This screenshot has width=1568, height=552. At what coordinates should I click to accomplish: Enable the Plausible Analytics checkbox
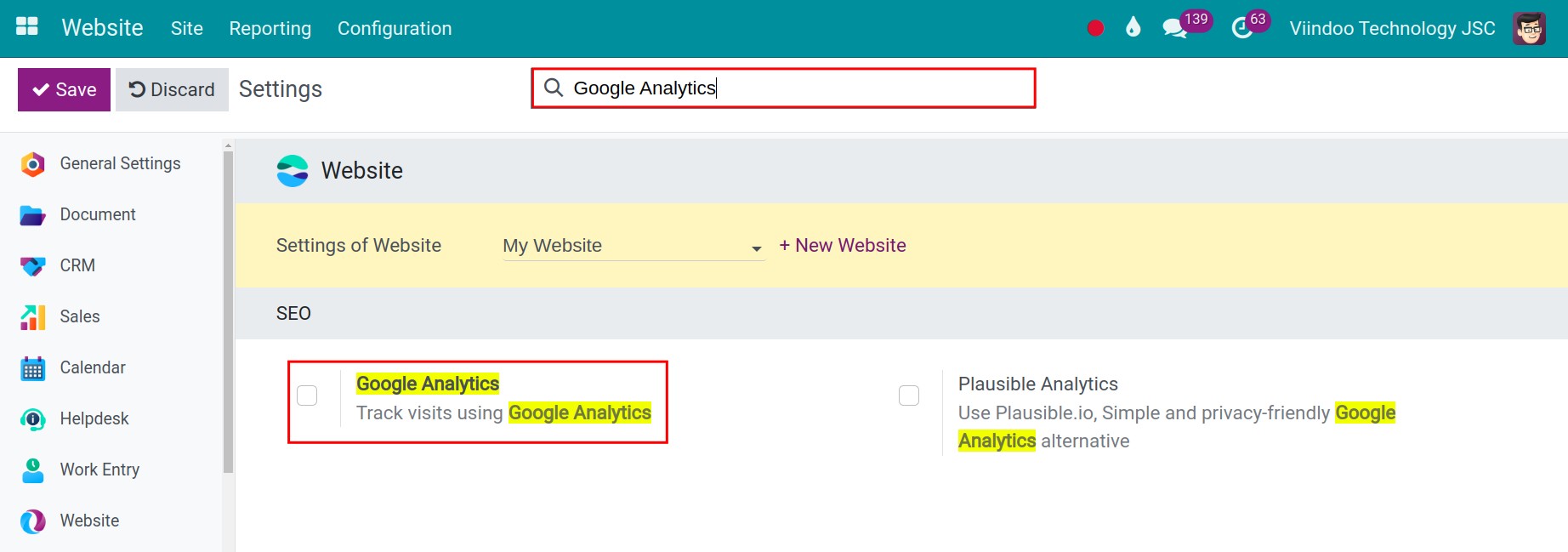tap(909, 396)
